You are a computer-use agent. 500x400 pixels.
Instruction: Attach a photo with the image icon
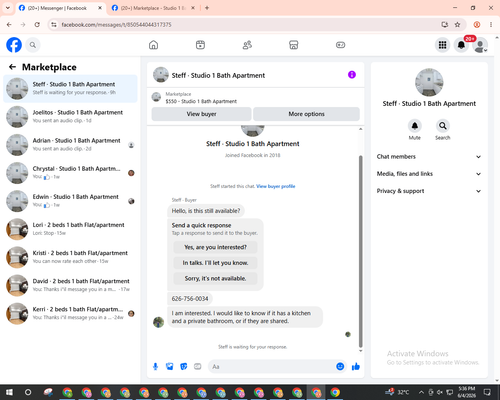(170, 367)
